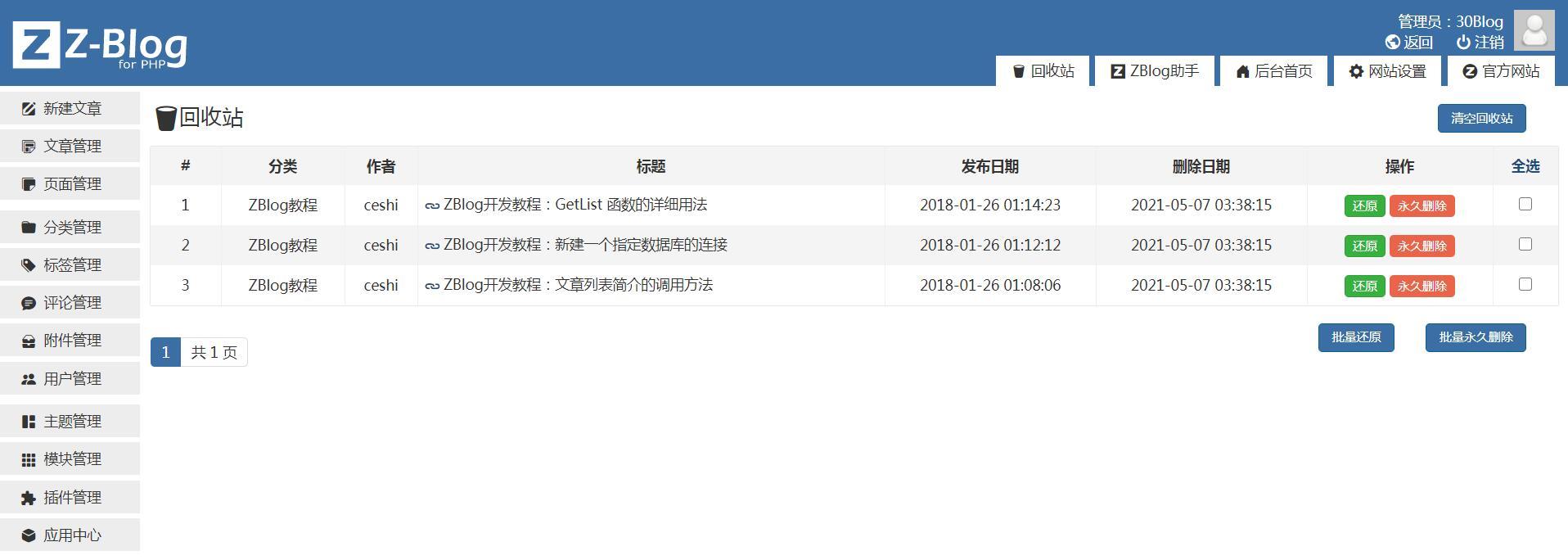Switch to the ZBlog助手 tab label
This screenshot has height=560, width=1568.
[1165, 71]
